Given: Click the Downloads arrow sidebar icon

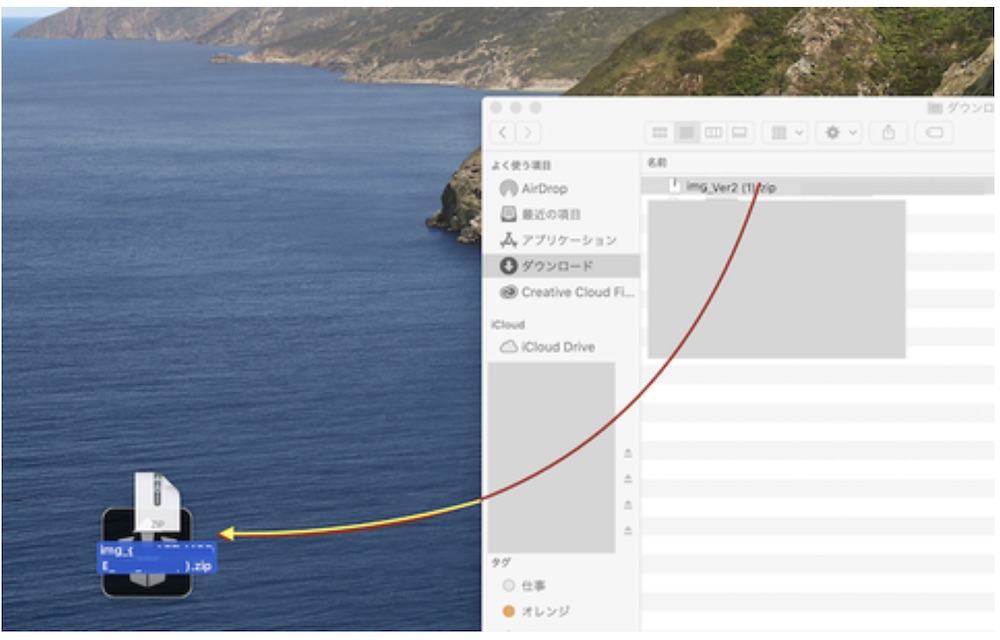Looking at the screenshot, I should 508,266.
